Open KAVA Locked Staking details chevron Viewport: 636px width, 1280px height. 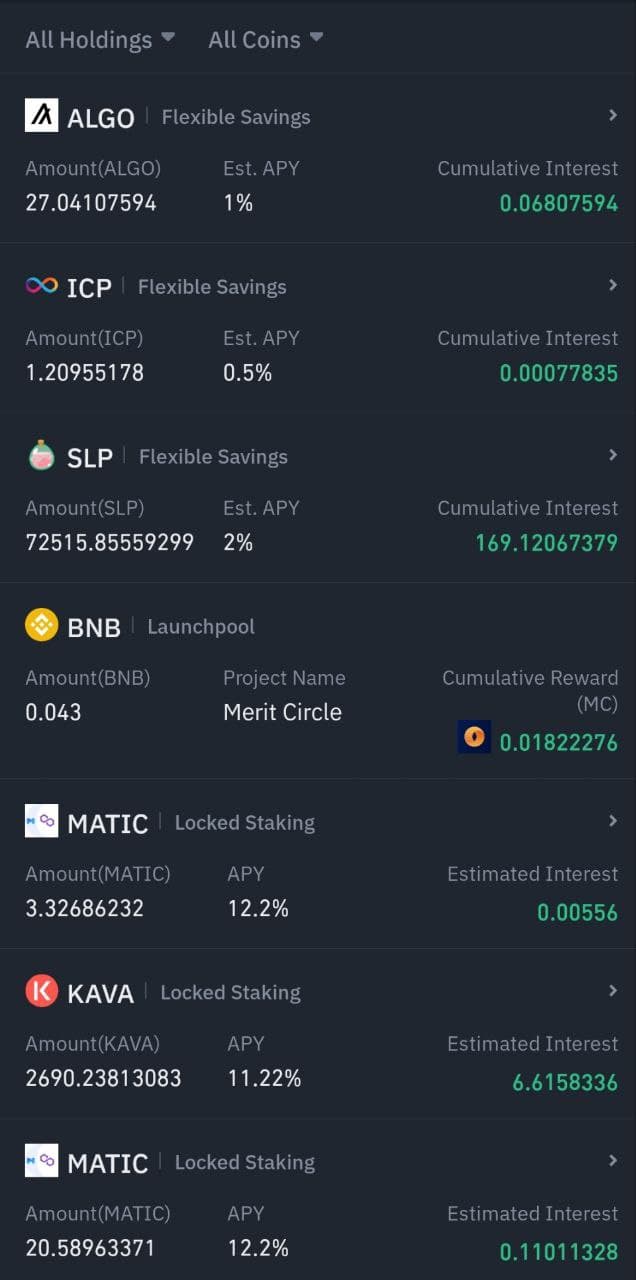point(613,992)
